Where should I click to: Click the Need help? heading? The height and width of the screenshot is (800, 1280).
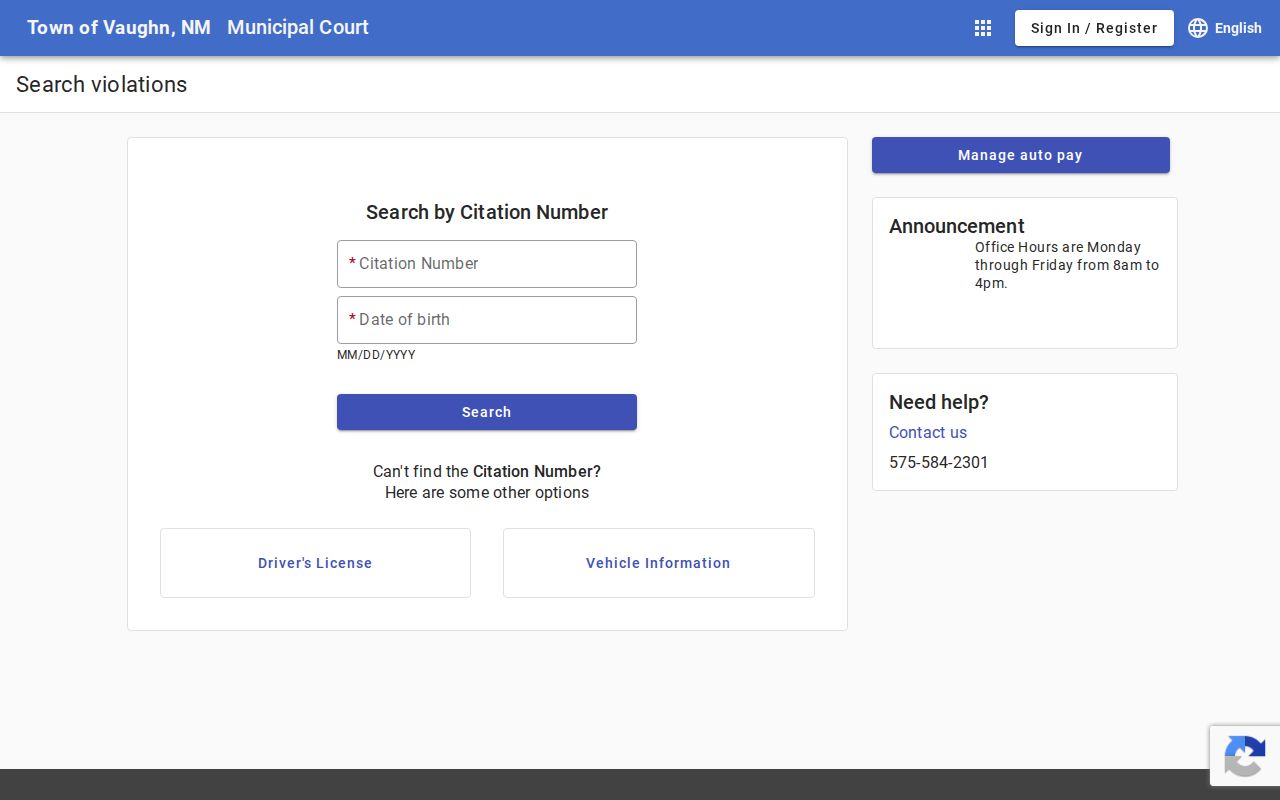click(939, 402)
